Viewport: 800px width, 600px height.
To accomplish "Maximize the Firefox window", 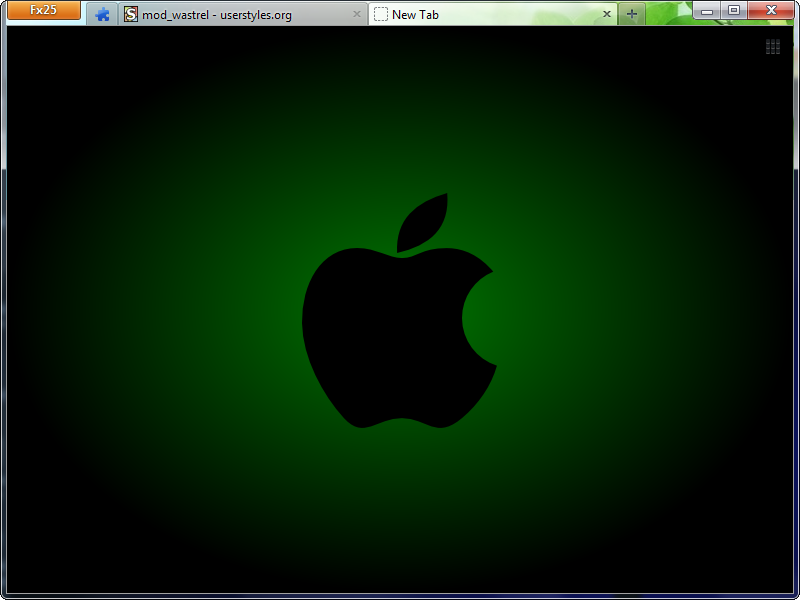I will click(734, 10).
